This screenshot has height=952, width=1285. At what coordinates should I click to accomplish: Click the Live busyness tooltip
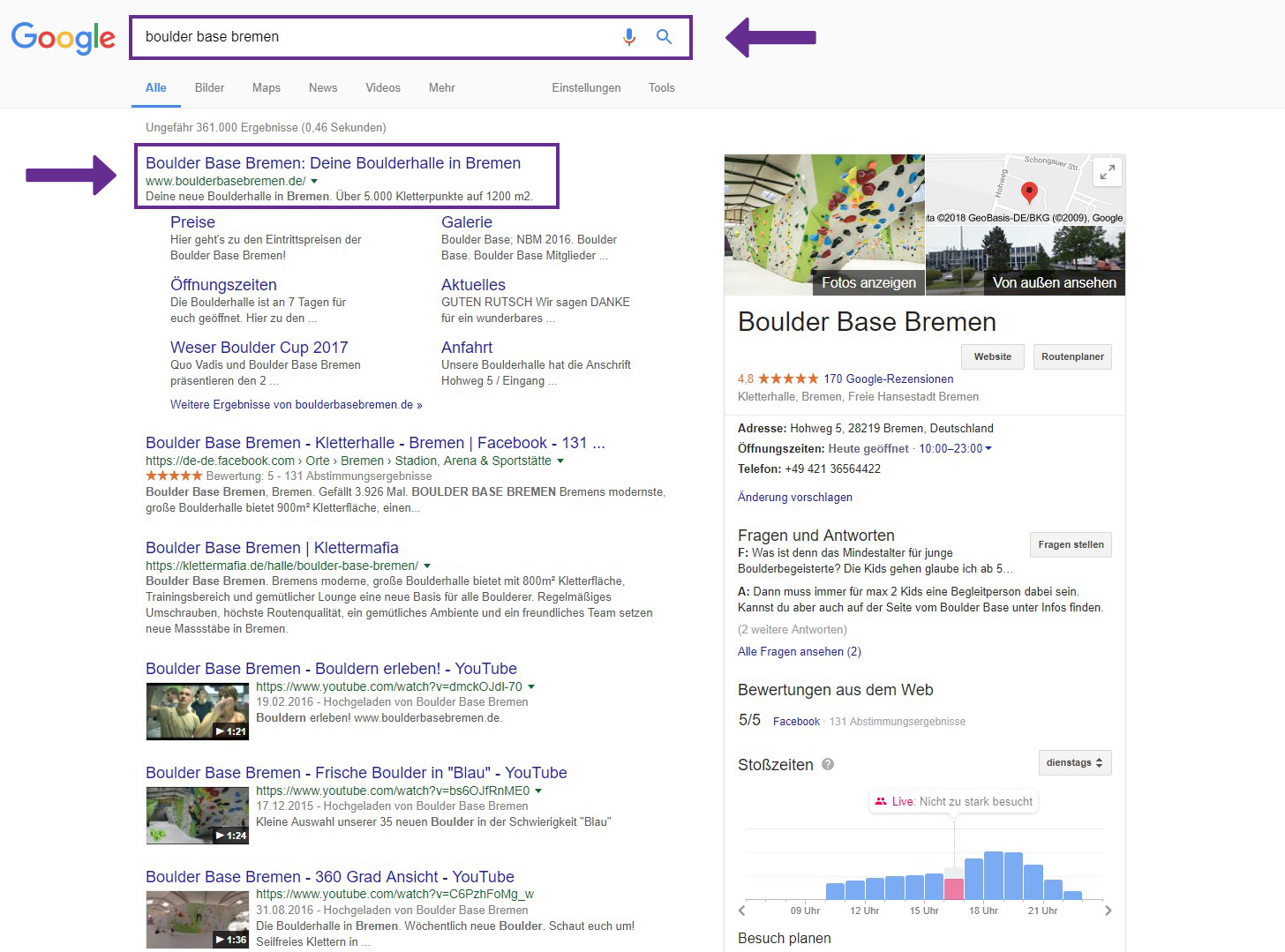pyautogui.click(x=953, y=801)
